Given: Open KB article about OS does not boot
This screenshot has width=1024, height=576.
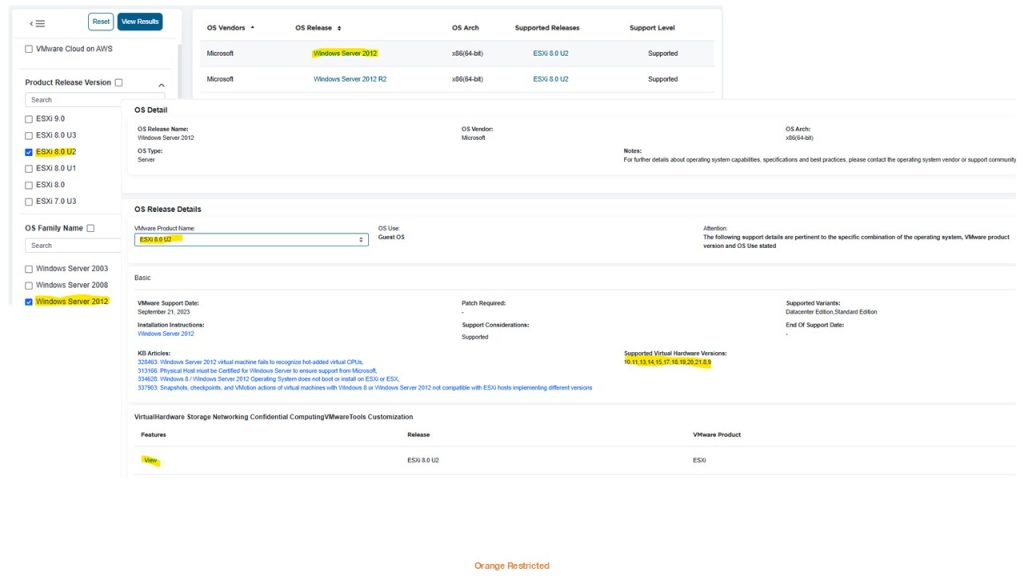Looking at the screenshot, I should [268, 379].
